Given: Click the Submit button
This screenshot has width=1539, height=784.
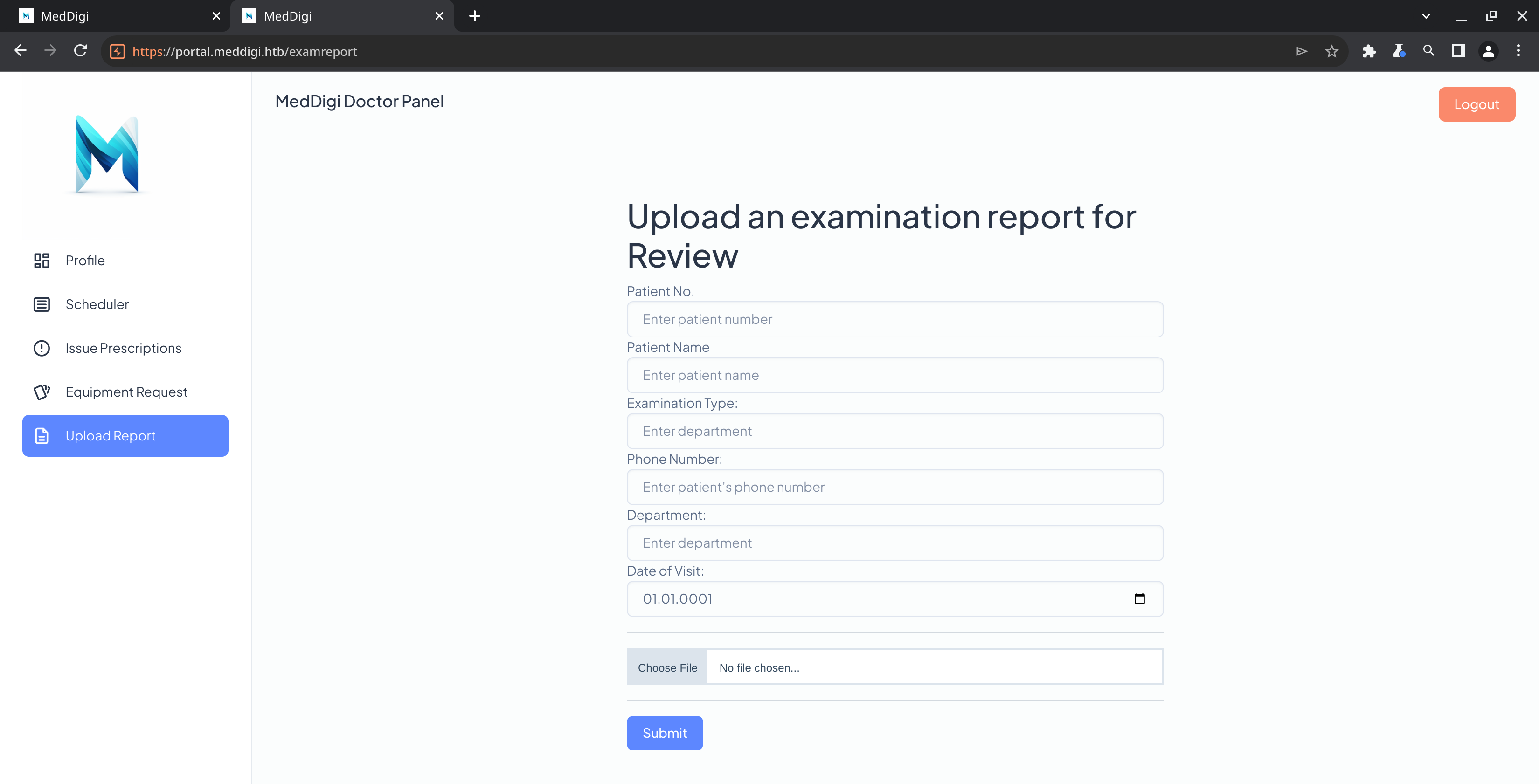Looking at the screenshot, I should click(x=665, y=733).
